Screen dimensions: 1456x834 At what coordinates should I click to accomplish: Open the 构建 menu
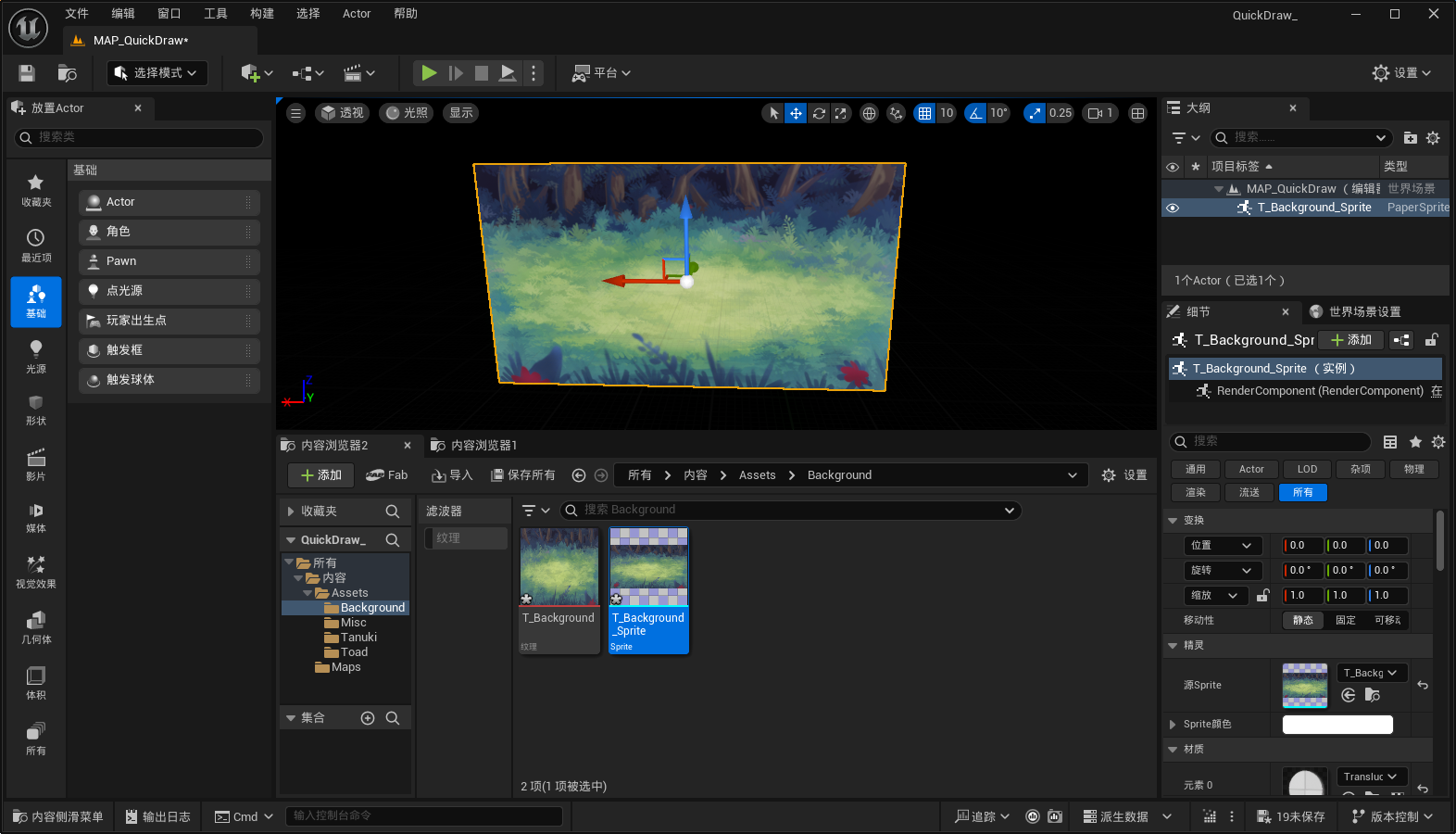click(x=262, y=14)
